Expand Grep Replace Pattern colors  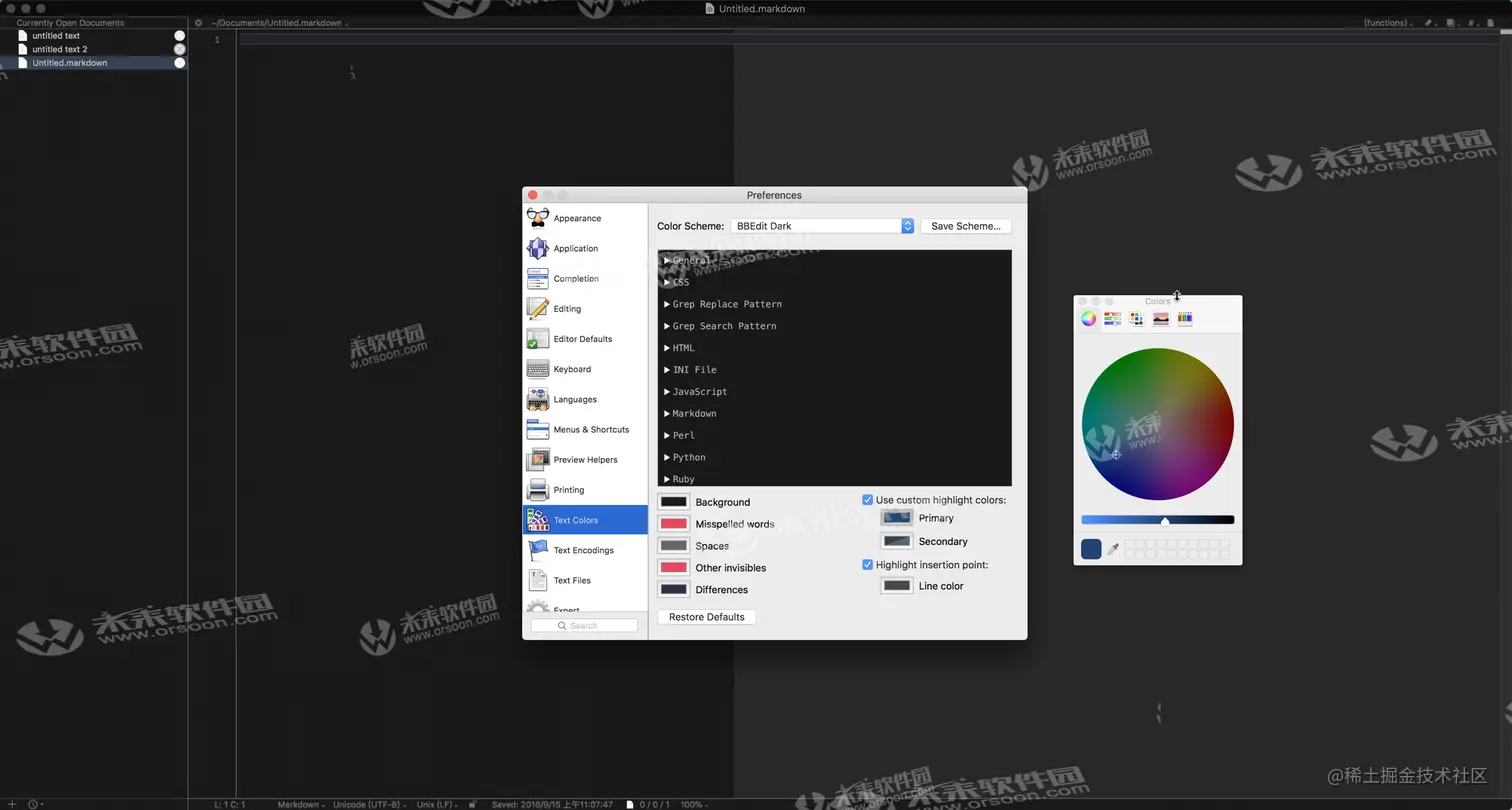[x=667, y=304]
